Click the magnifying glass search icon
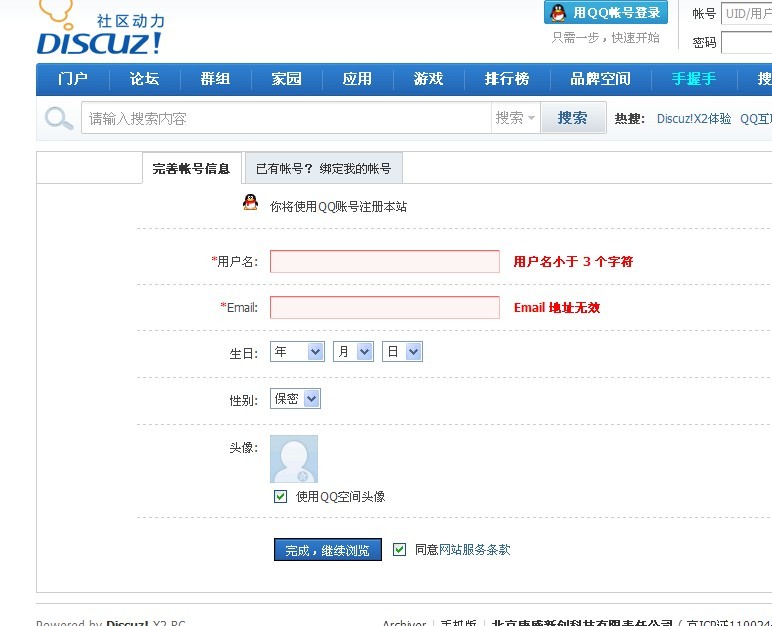772x626 pixels. [59, 119]
